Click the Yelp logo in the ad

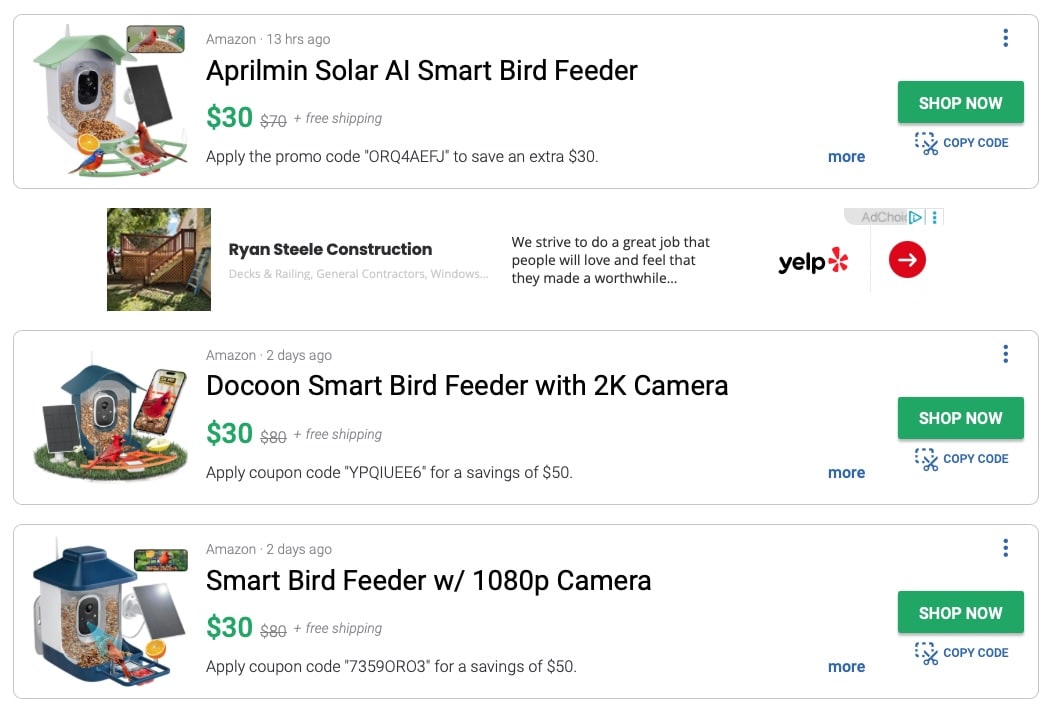813,262
